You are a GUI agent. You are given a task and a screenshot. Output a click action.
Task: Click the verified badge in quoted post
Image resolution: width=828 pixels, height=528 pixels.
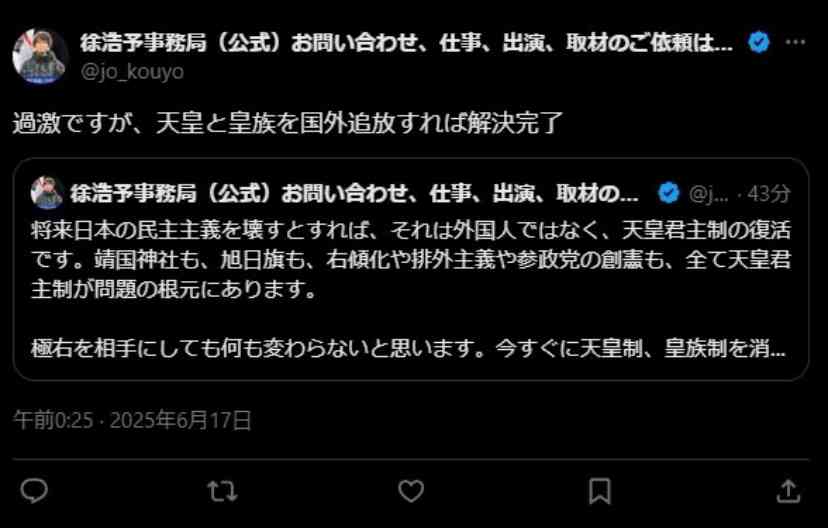pos(669,193)
